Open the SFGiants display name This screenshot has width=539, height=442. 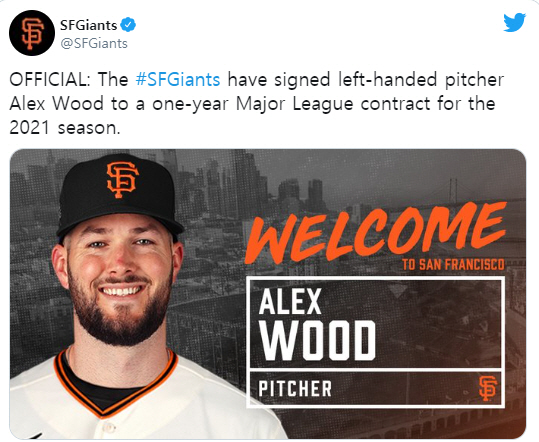(89, 25)
